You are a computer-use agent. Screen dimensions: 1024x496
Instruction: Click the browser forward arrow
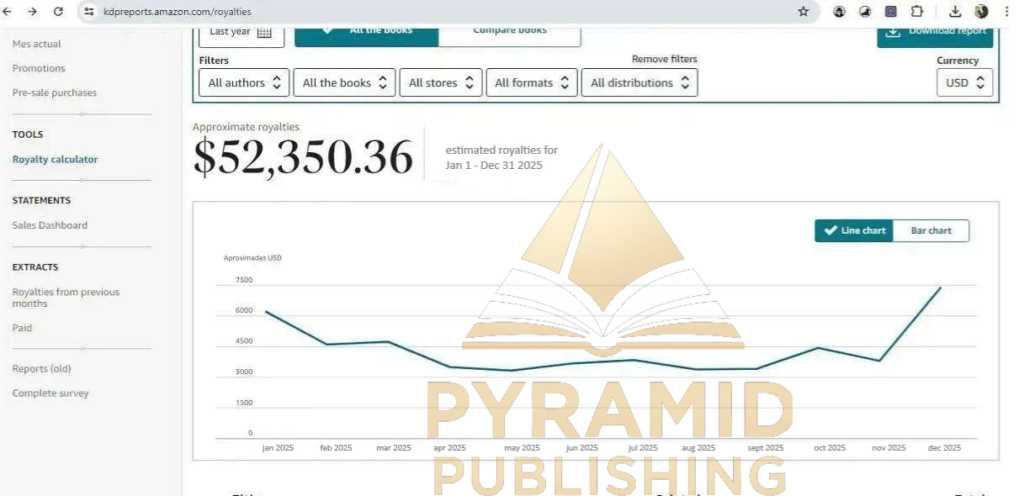[x=33, y=11]
